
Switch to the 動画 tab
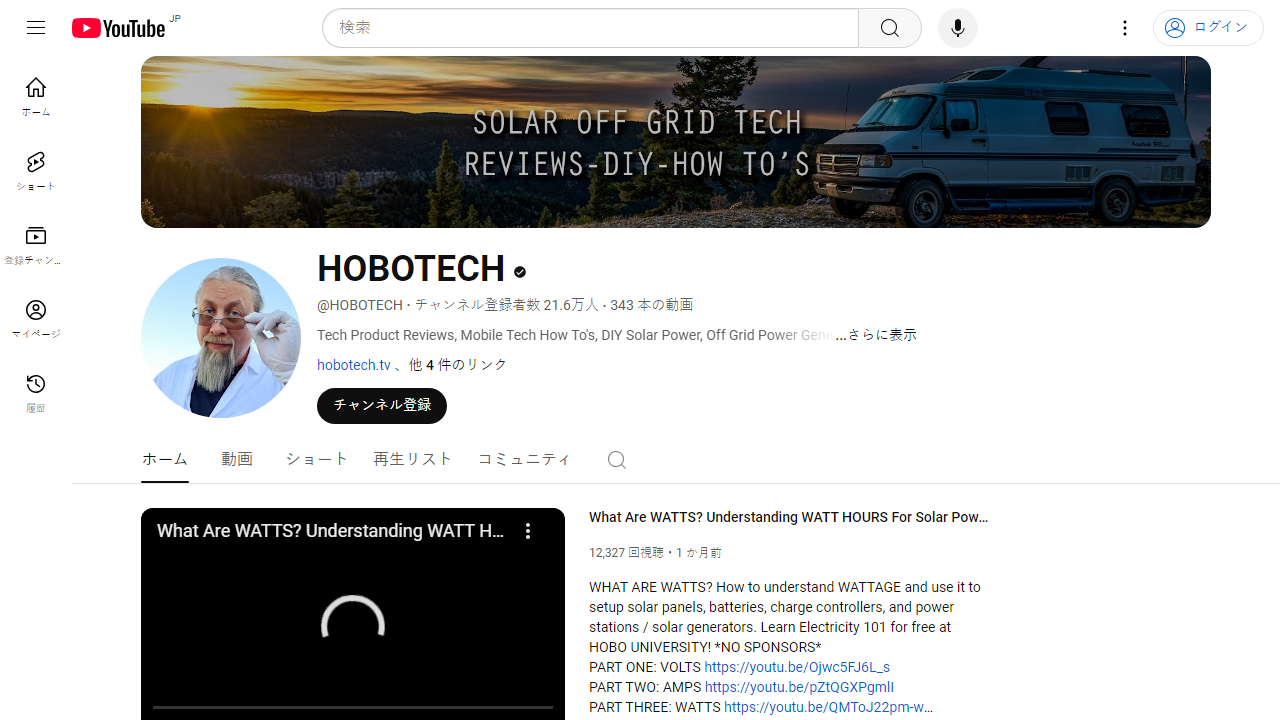[237, 459]
